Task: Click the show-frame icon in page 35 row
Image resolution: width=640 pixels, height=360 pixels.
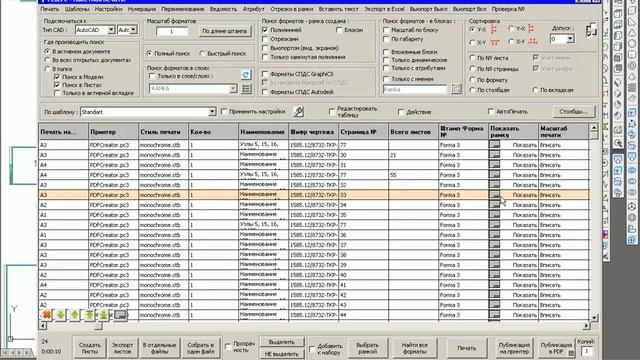Action: pos(494,215)
